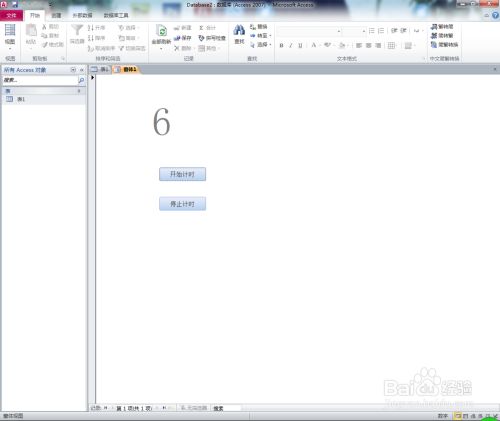Switch to the 窗体1 document tab
Image resolution: width=500 pixels, height=421 pixels.
pos(126,69)
